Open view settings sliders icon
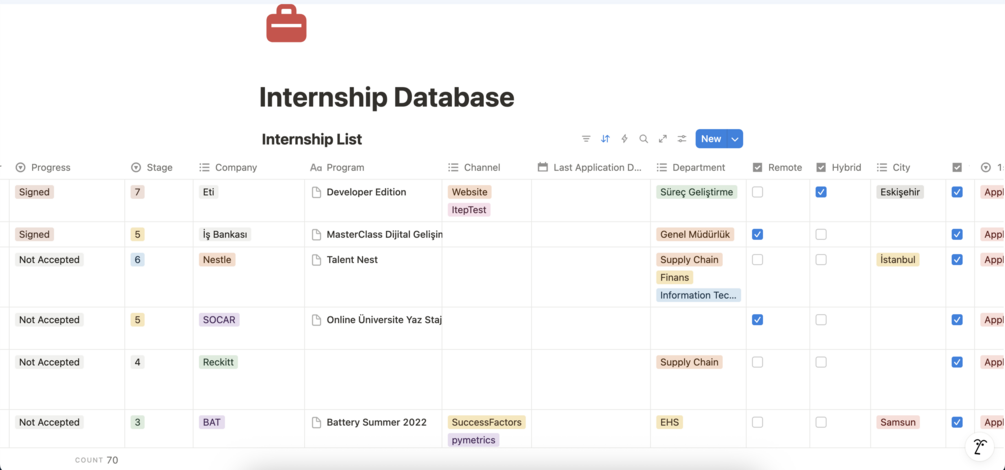This screenshot has width=1005, height=470. click(x=682, y=139)
